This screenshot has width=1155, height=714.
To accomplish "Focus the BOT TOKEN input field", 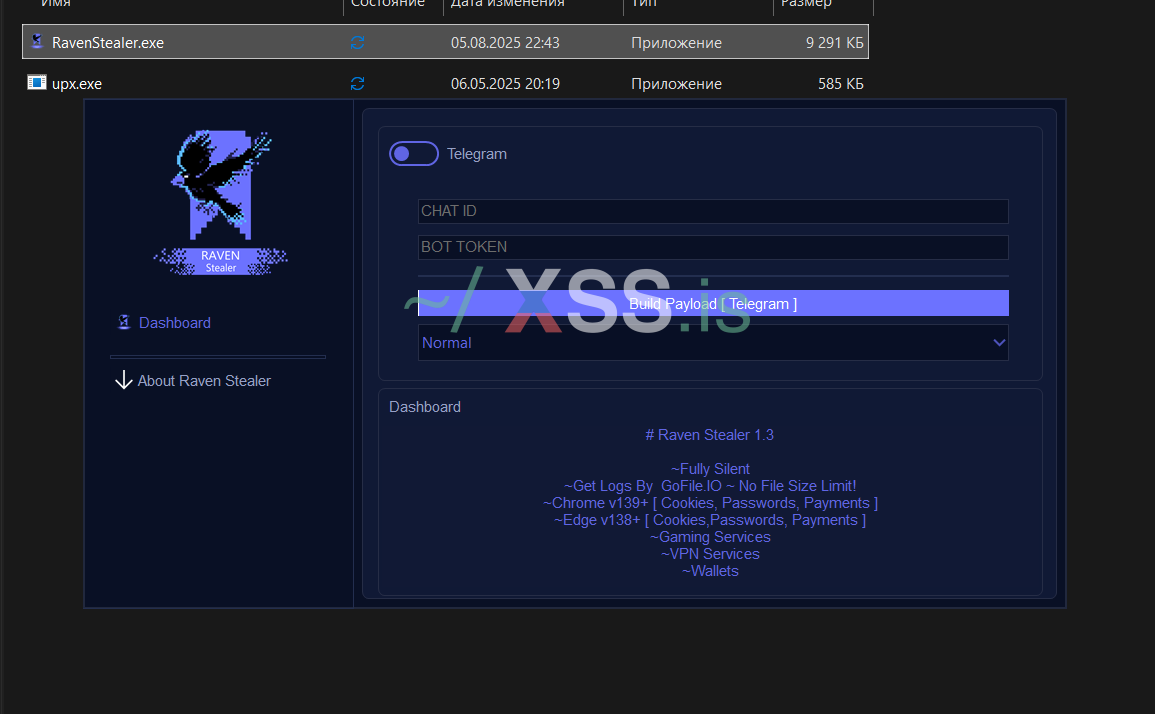I will 713,248.
